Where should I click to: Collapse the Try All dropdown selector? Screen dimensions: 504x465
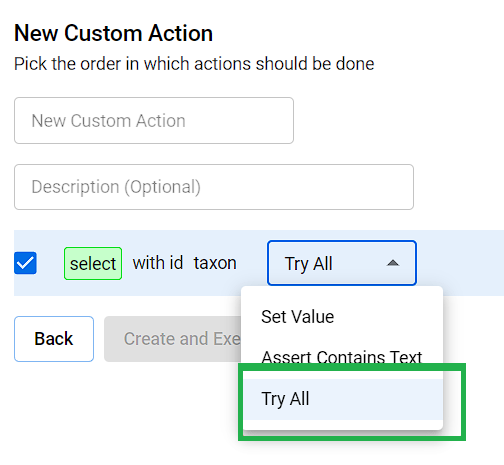click(342, 263)
